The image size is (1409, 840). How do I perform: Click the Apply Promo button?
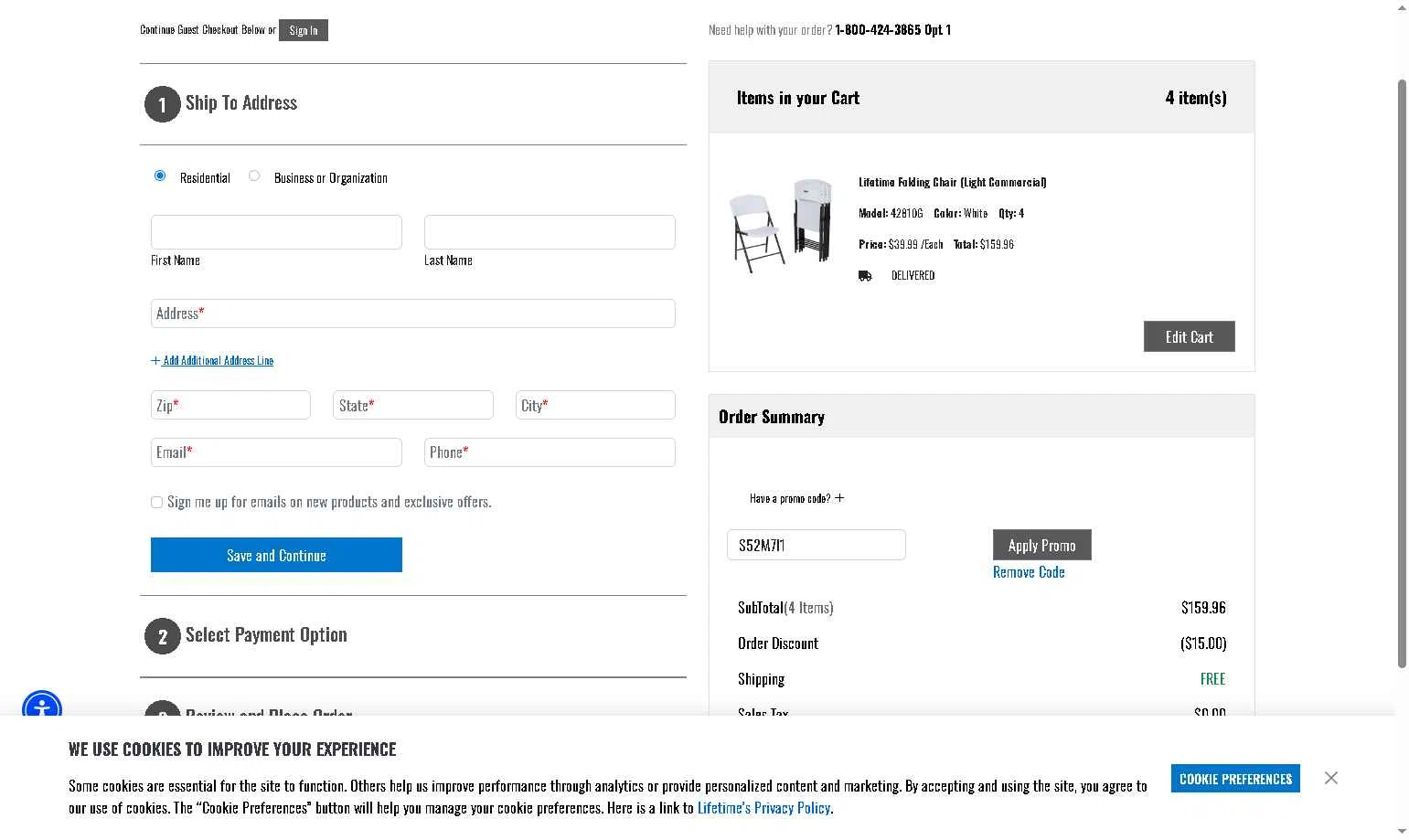click(x=1041, y=545)
